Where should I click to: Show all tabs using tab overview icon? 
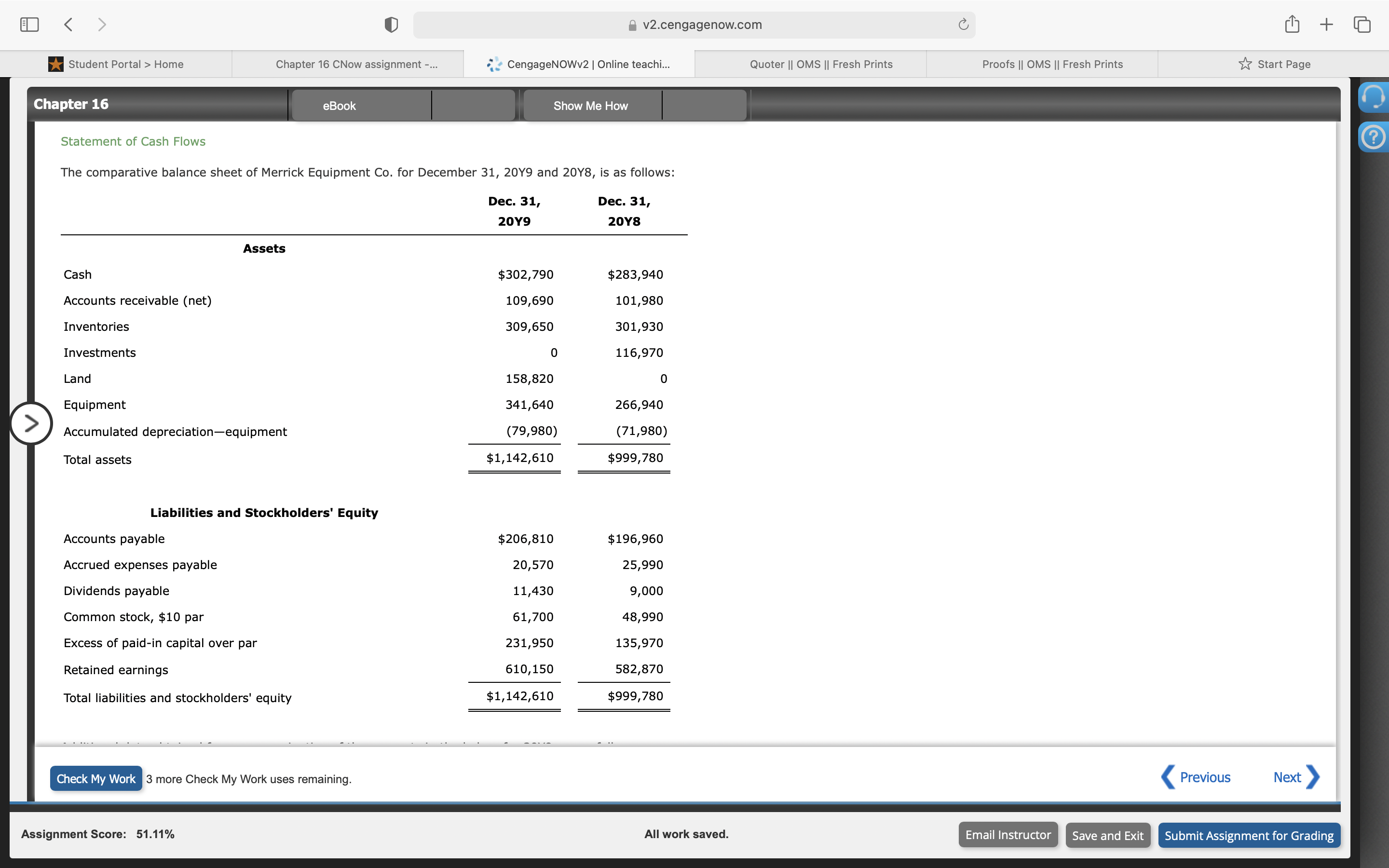[x=1361, y=24]
